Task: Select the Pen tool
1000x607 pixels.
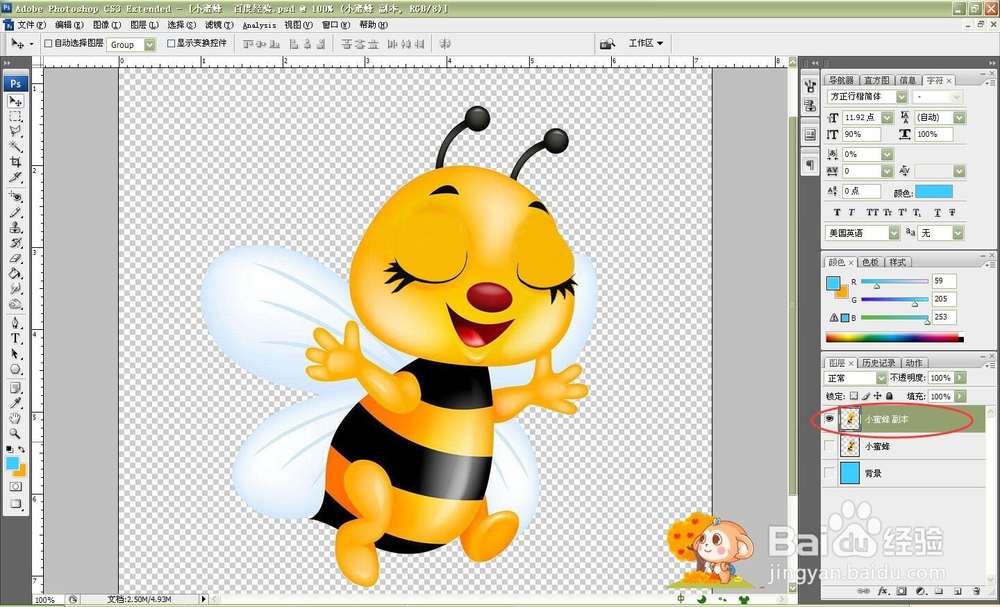Action: 15,323
